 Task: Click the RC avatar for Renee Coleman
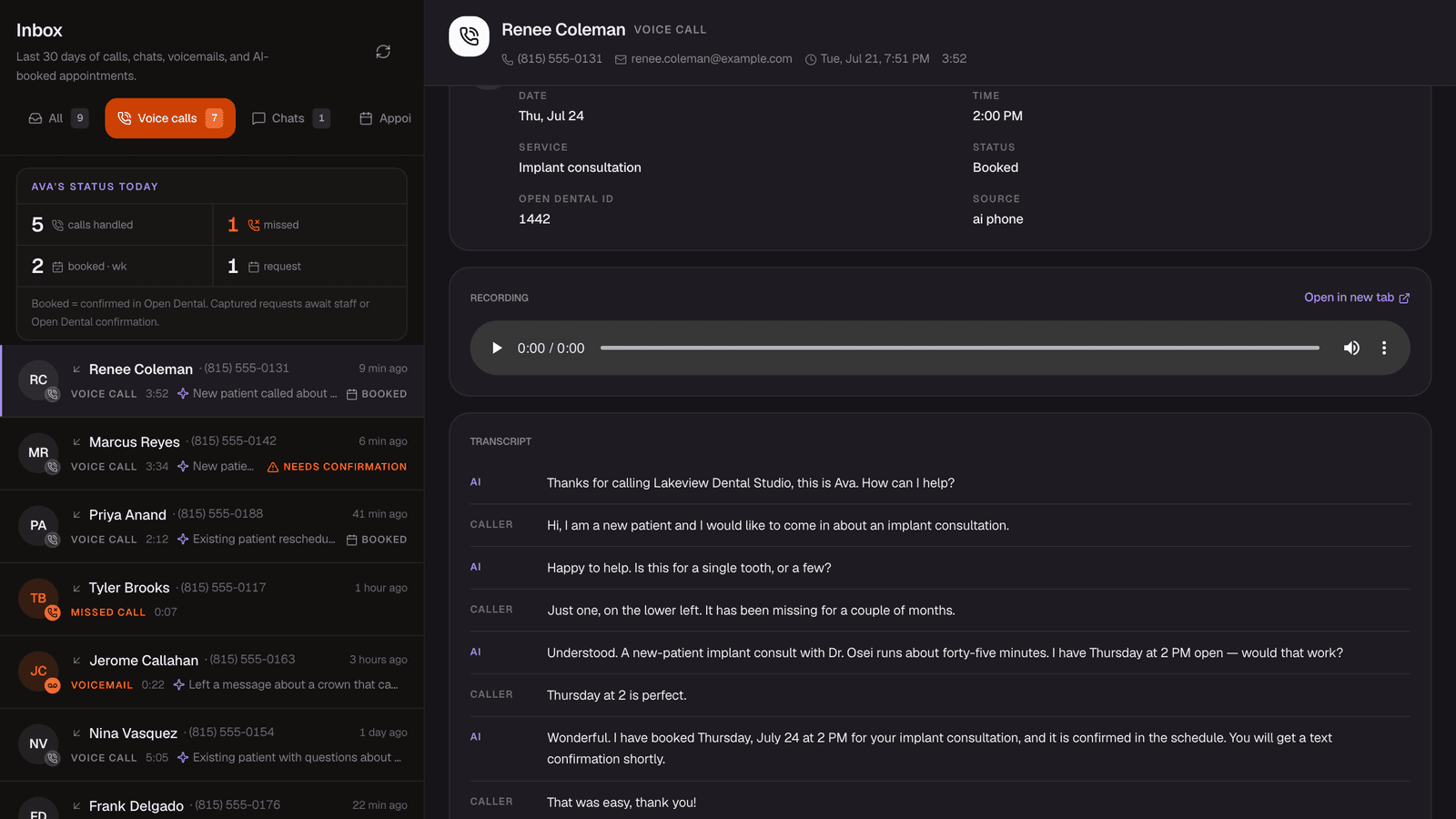point(38,380)
